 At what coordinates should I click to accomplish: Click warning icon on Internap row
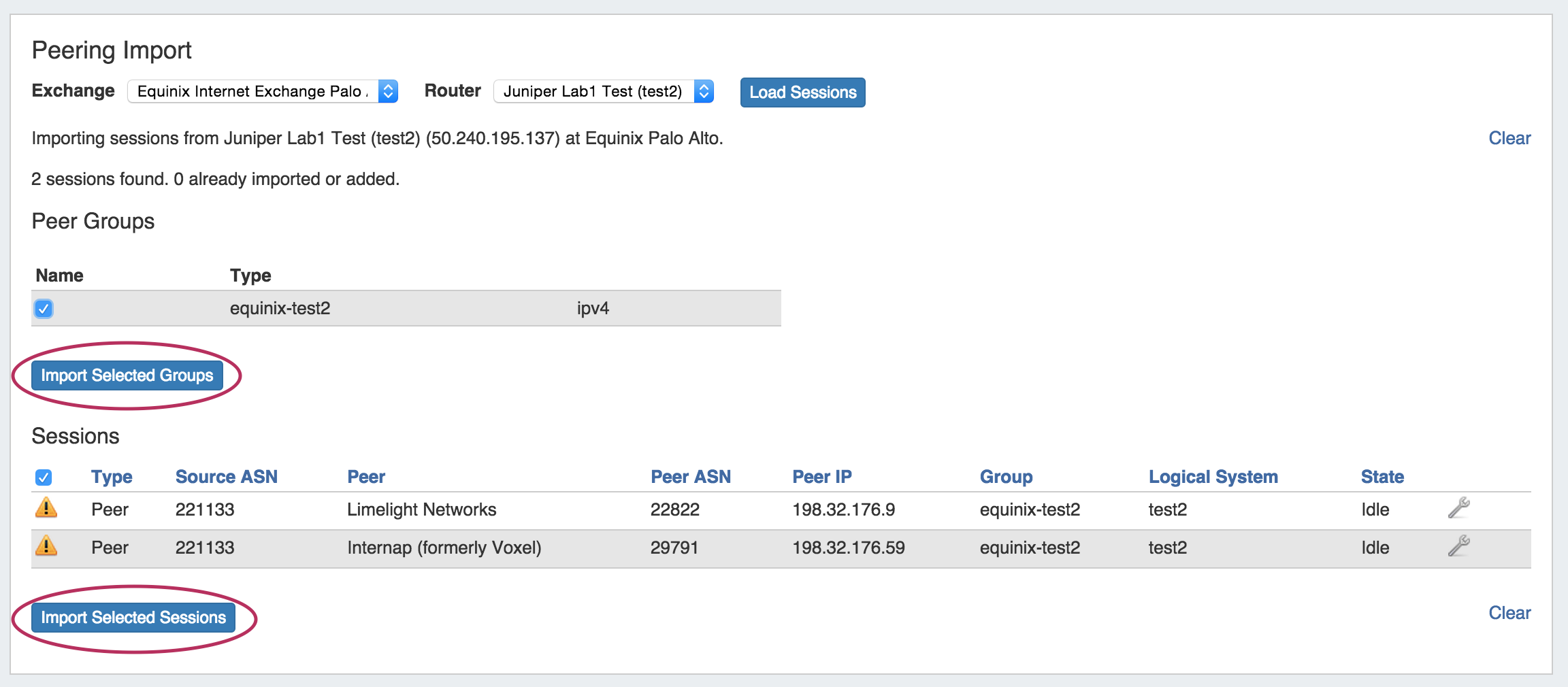[x=46, y=546]
